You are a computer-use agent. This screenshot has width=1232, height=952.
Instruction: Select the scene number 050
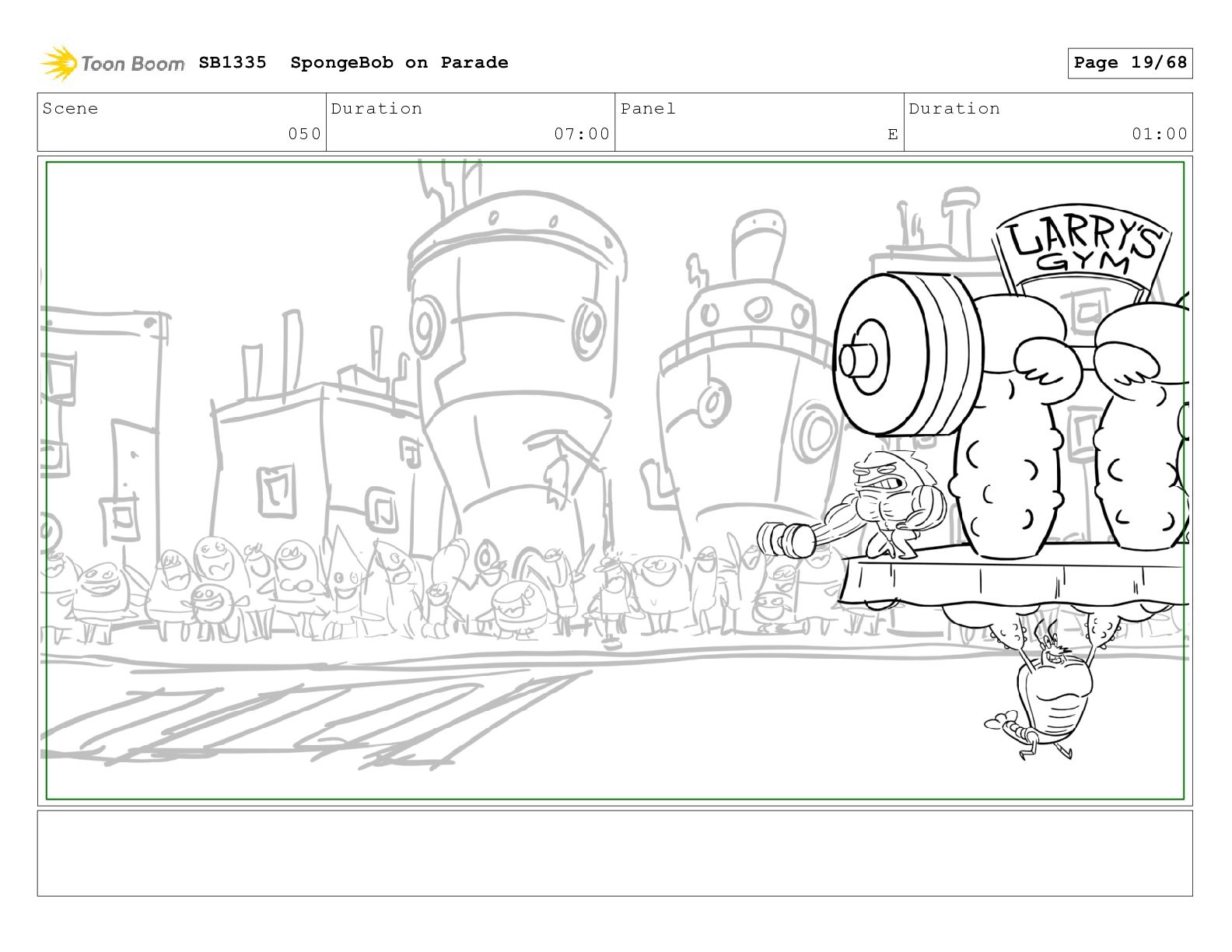[304, 134]
